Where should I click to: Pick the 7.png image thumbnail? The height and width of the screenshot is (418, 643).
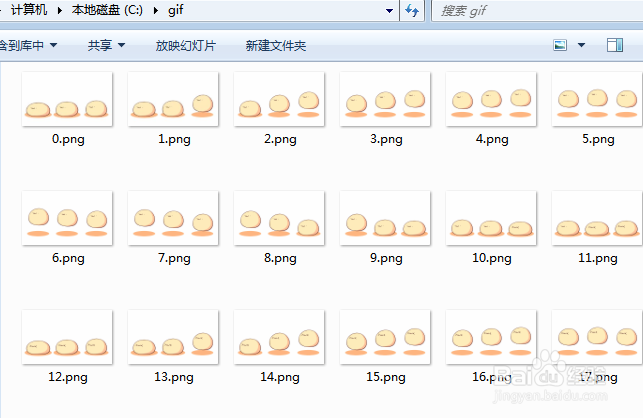click(x=173, y=218)
